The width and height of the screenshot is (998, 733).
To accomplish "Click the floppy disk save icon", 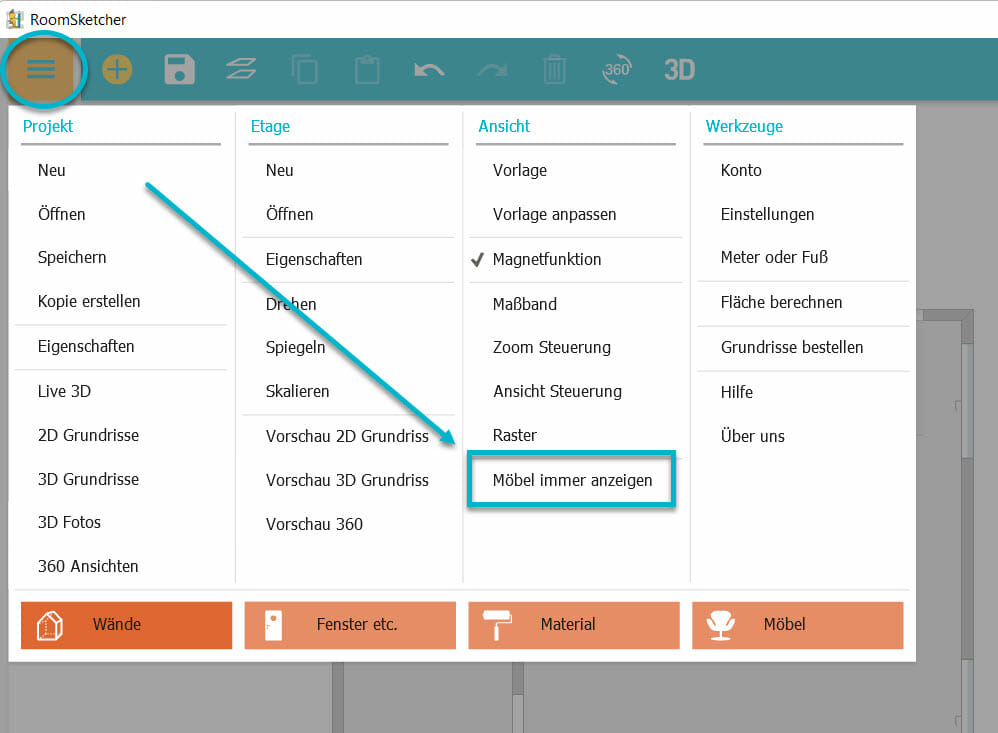I will point(179,69).
